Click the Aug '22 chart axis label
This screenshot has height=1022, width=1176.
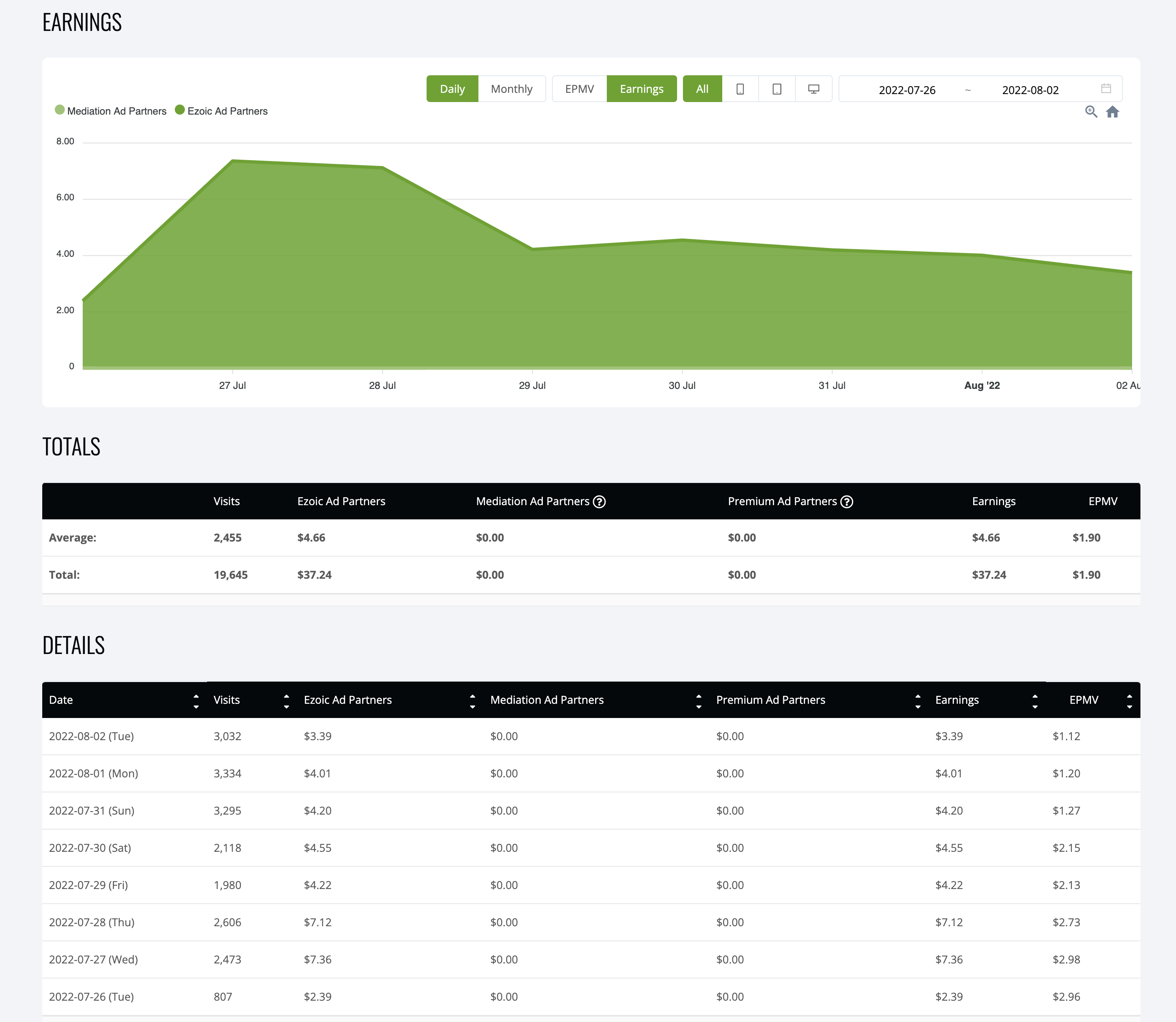pyautogui.click(x=982, y=386)
